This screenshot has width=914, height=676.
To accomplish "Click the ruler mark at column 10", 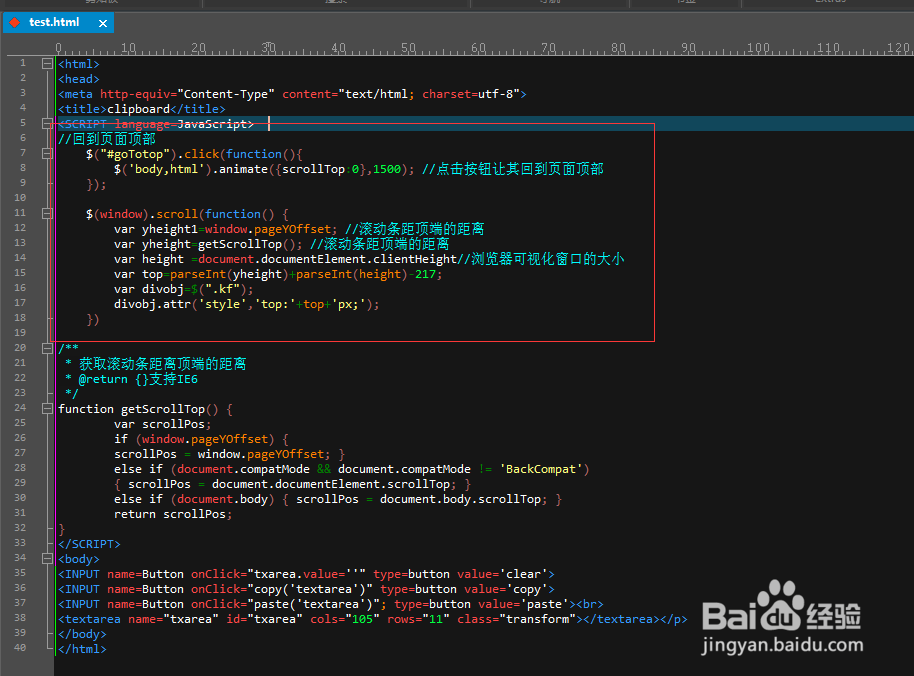I will 128,48.
